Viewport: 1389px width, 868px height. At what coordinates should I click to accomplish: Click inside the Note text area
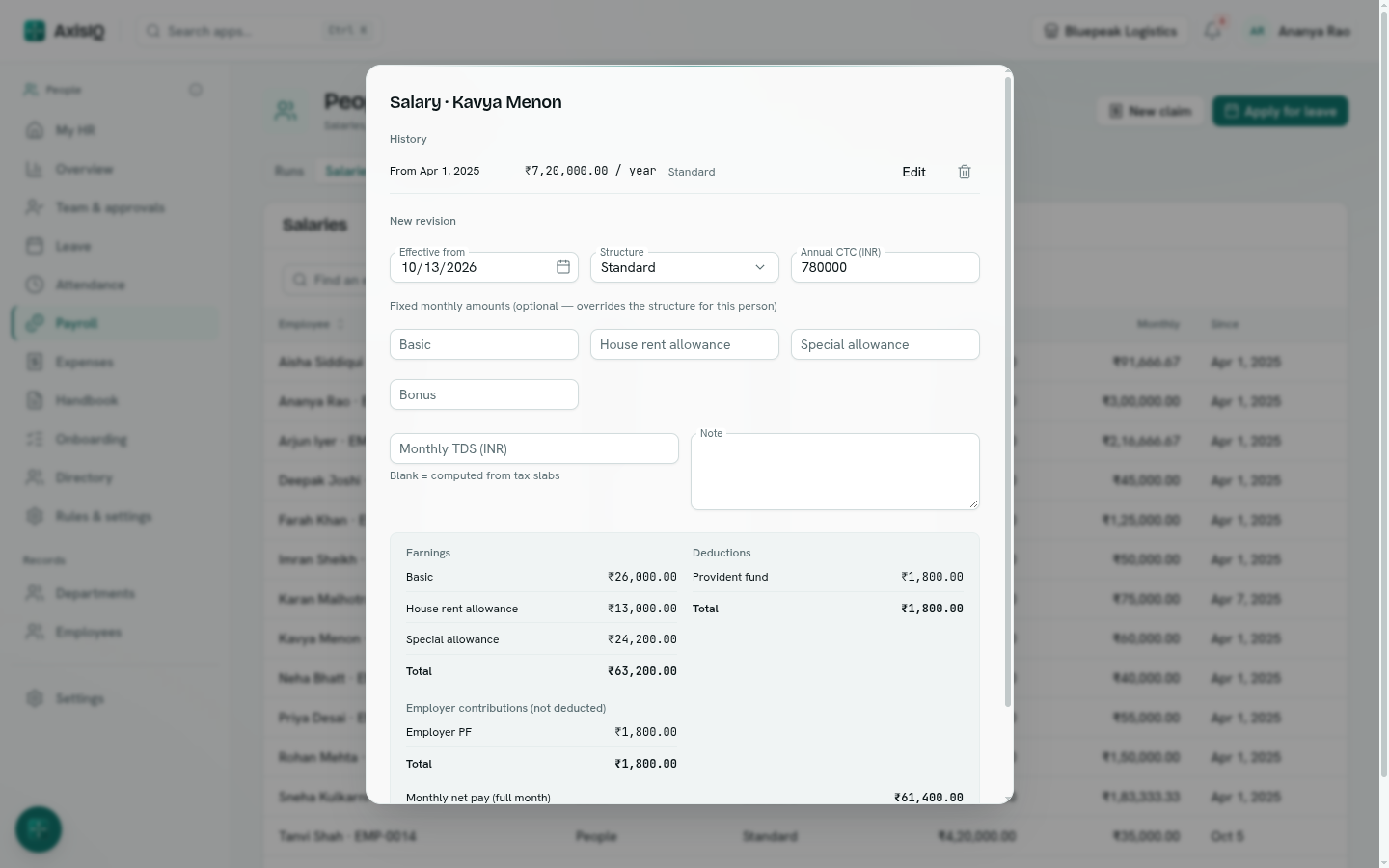pyautogui.click(x=835, y=472)
